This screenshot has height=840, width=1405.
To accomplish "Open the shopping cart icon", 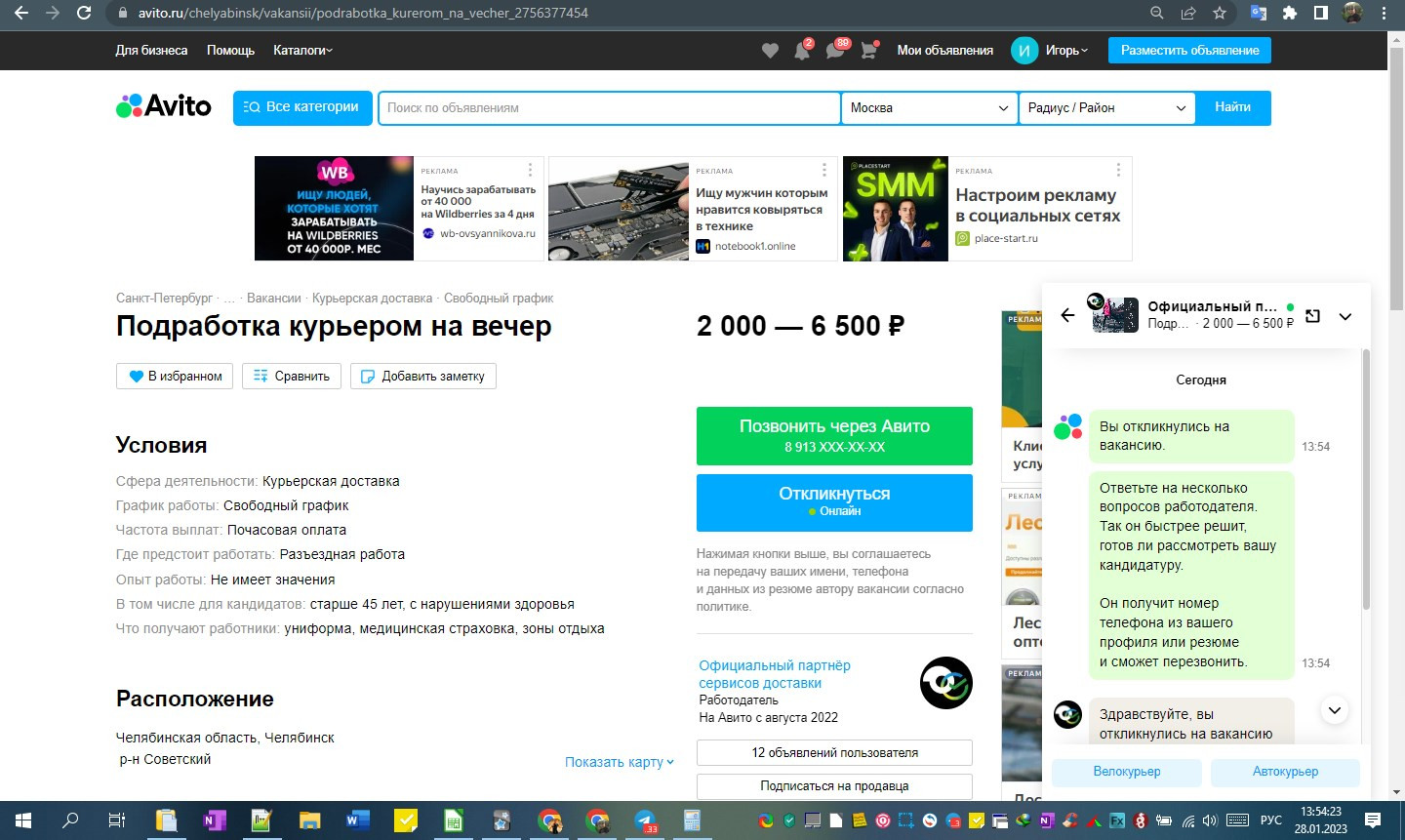I will pos(868,51).
